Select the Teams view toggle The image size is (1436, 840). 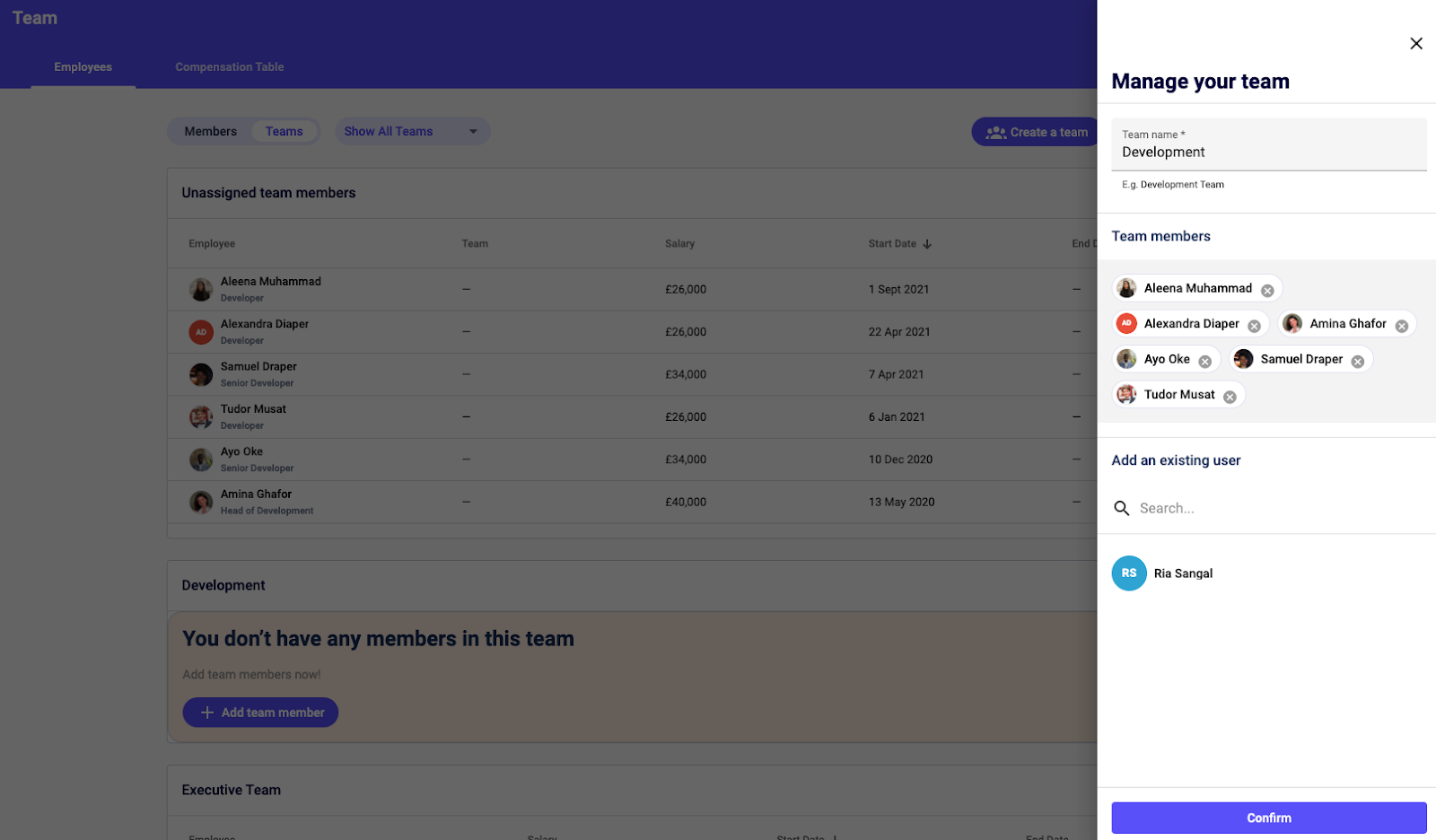[x=284, y=132]
